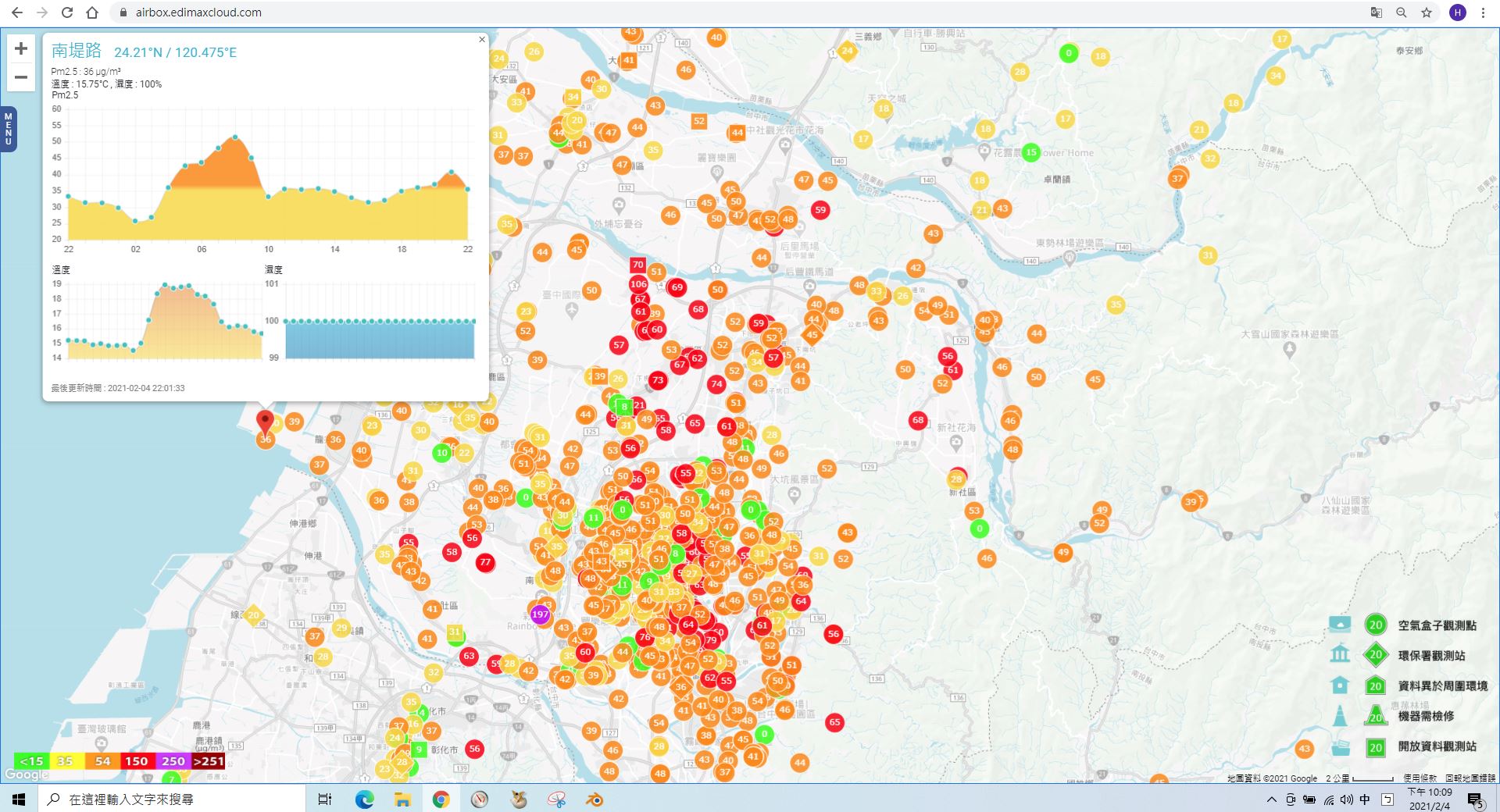Open the Chrome three-dot menu

click(x=1483, y=12)
